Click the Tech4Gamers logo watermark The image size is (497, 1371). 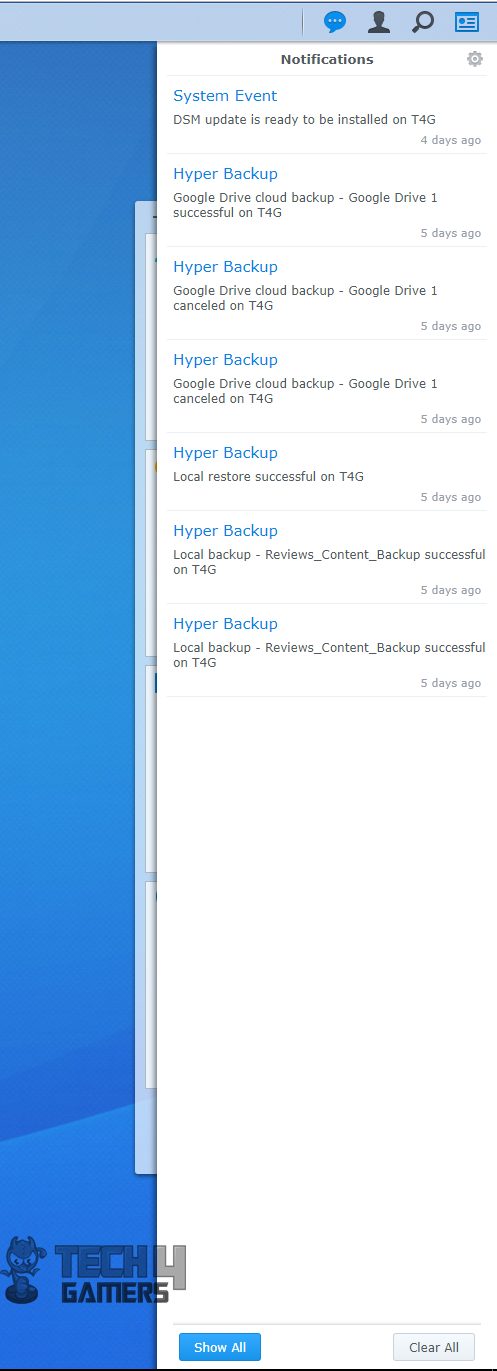pyautogui.click(x=93, y=1271)
